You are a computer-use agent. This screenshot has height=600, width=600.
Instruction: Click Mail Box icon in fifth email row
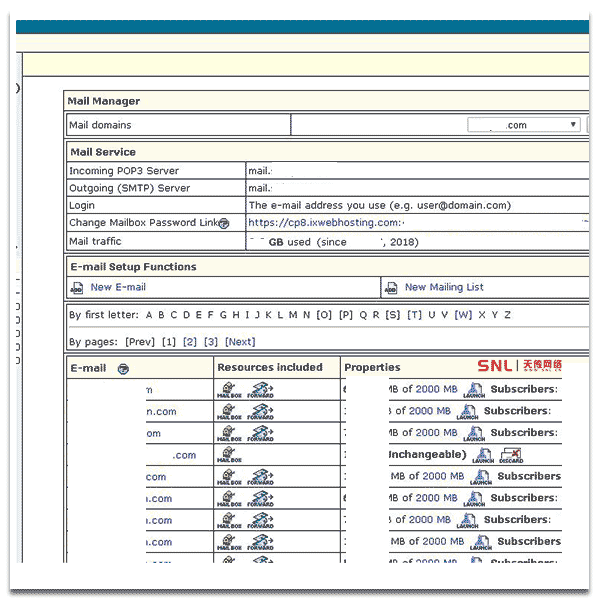coord(229,477)
